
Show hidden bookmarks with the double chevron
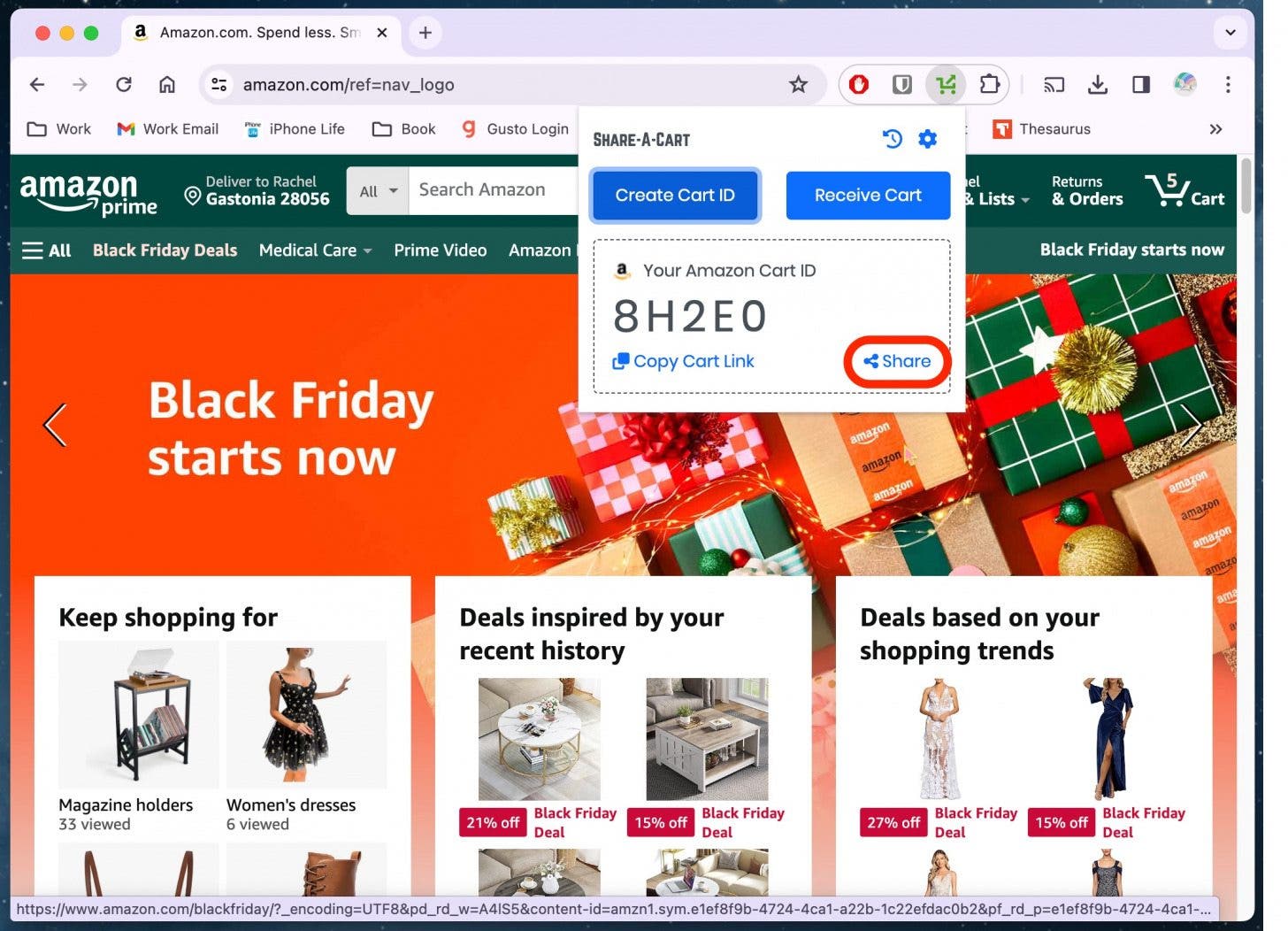1215,129
